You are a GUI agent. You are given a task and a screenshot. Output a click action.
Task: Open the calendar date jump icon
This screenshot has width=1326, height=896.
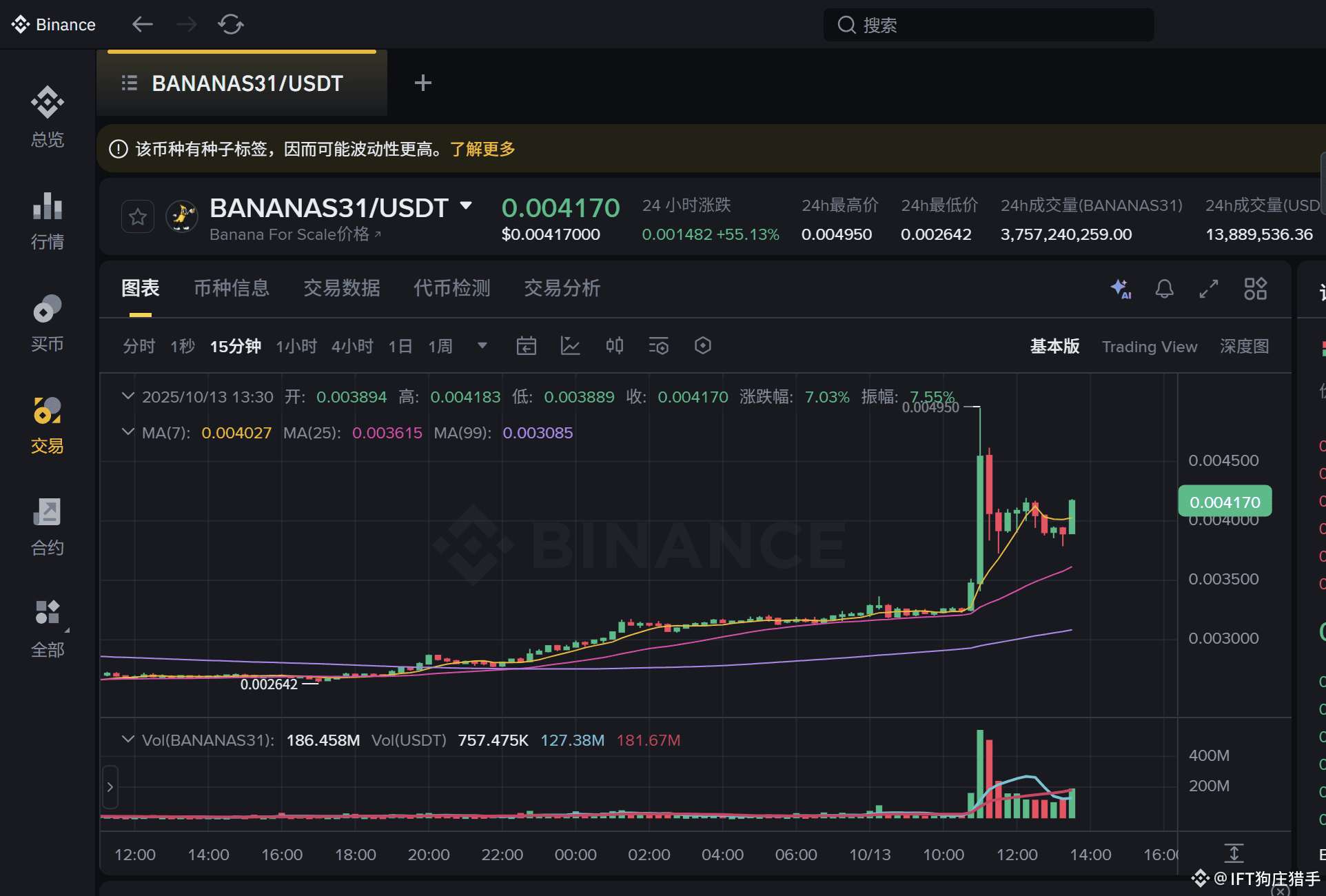click(x=527, y=345)
